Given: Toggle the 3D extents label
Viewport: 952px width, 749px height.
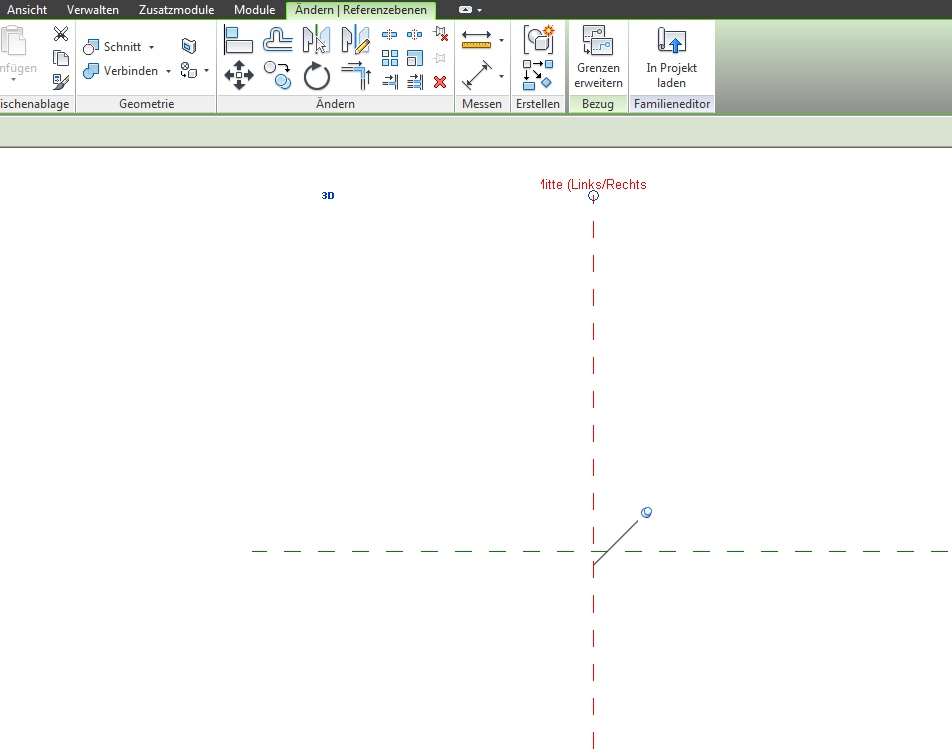Looking at the screenshot, I should (328, 195).
